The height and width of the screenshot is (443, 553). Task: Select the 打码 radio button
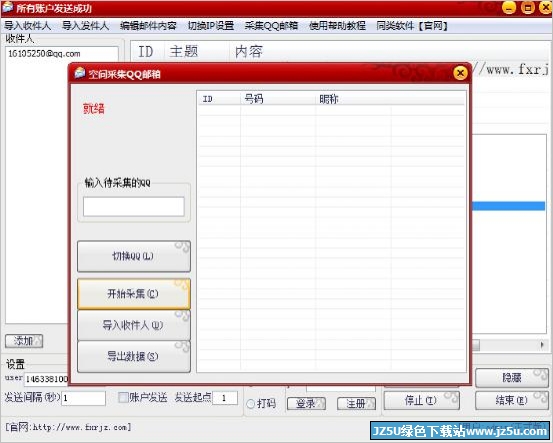click(250, 403)
